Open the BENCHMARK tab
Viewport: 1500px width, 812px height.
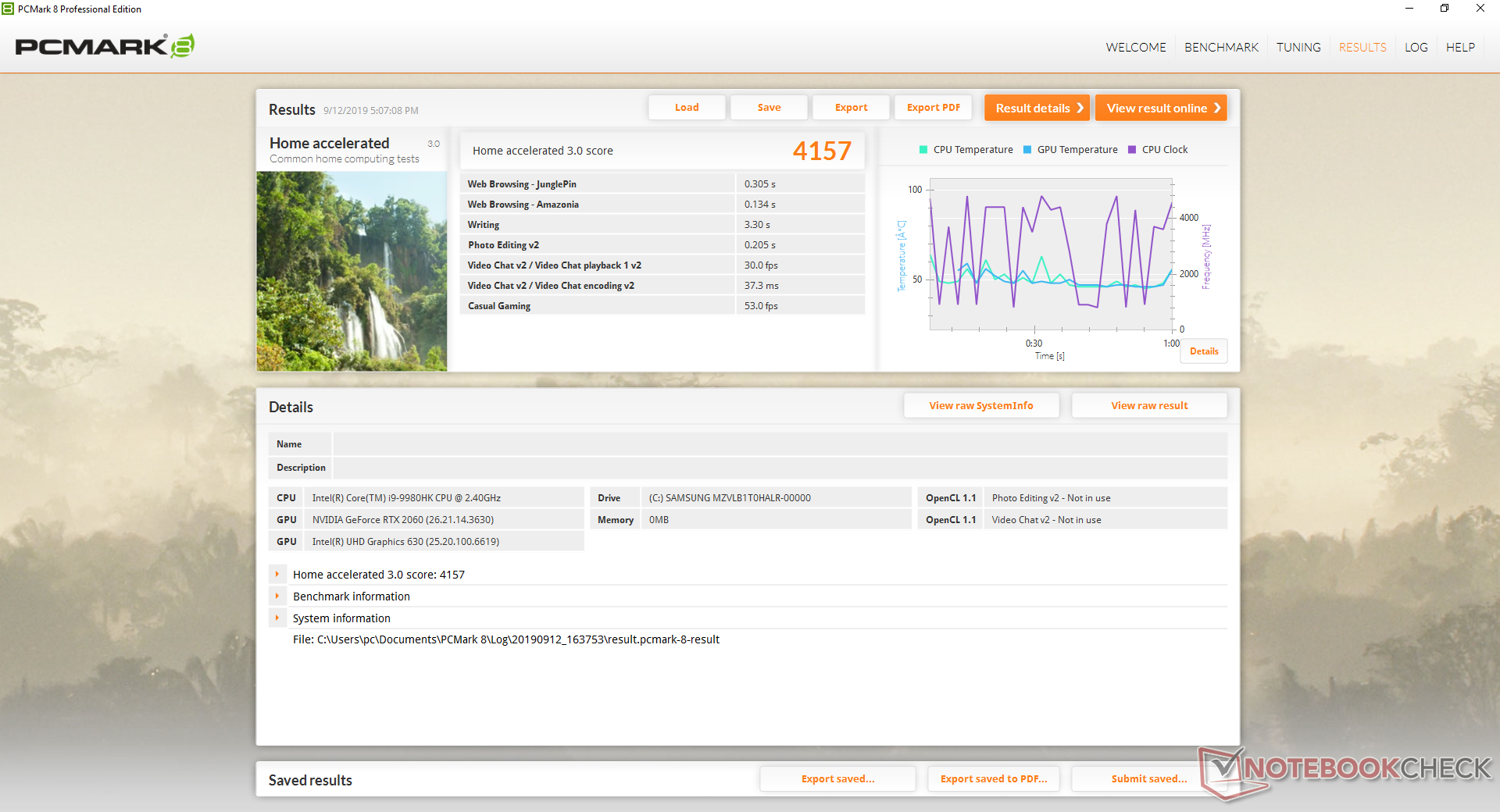point(1221,47)
